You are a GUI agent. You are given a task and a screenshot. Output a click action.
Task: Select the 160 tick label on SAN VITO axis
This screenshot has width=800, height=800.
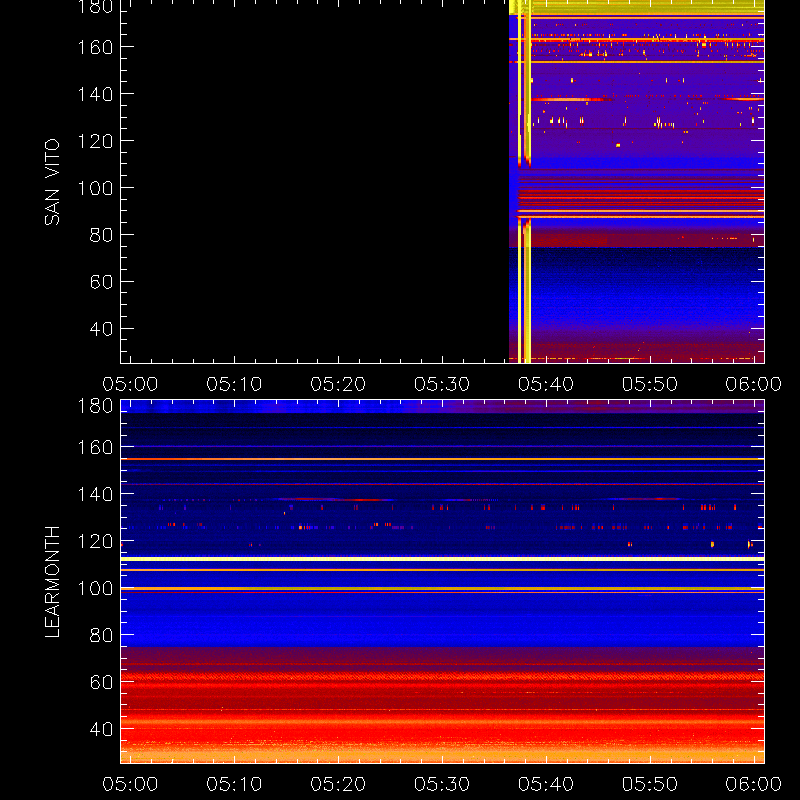95,47
